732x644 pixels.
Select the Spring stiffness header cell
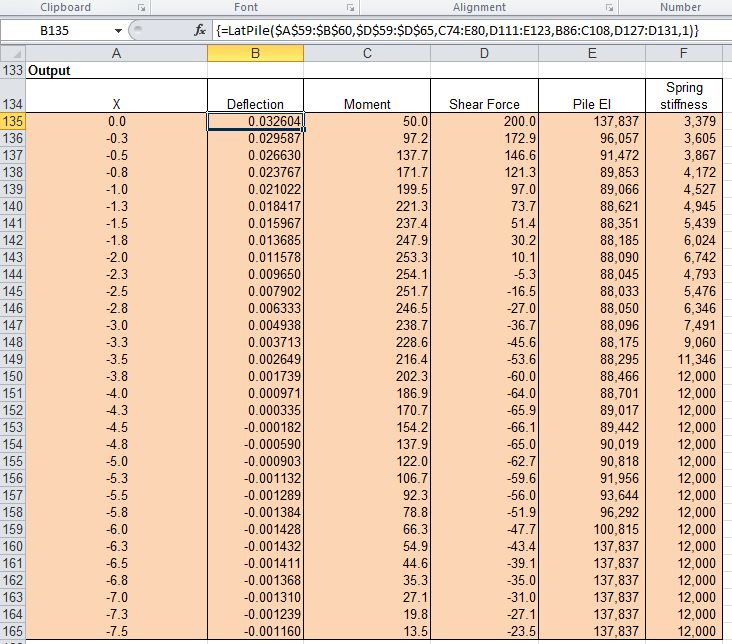pos(683,96)
